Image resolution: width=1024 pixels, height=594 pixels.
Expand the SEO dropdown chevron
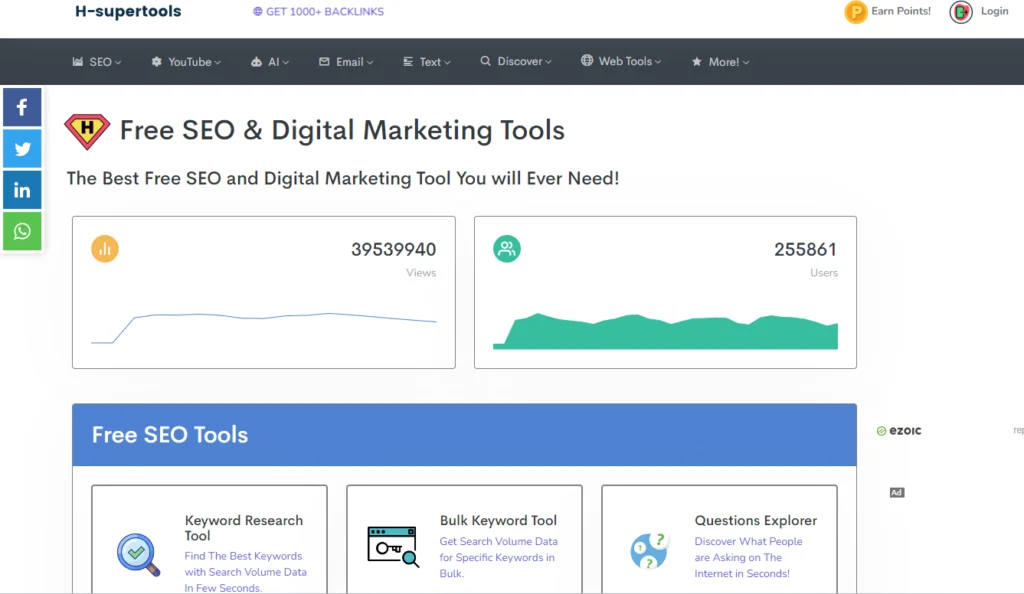118,63
